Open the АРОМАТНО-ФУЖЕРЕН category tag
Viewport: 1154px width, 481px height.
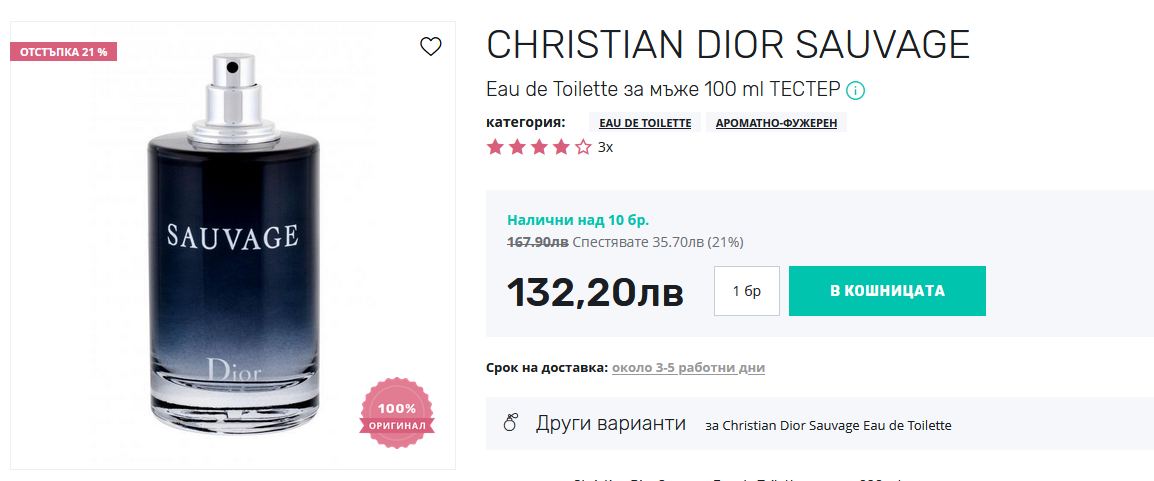(x=776, y=123)
